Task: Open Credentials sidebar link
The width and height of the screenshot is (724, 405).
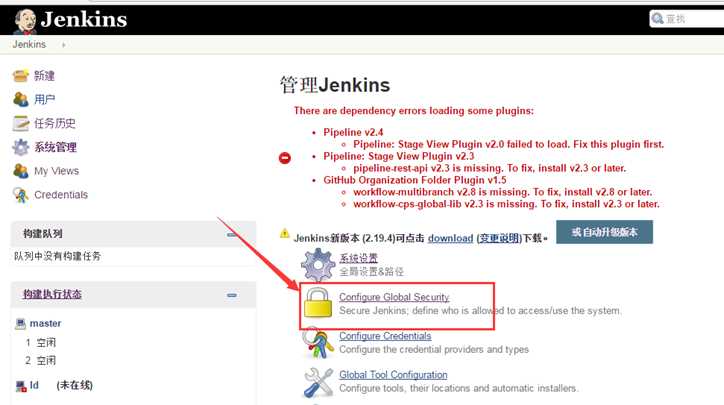Action: (61, 195)
